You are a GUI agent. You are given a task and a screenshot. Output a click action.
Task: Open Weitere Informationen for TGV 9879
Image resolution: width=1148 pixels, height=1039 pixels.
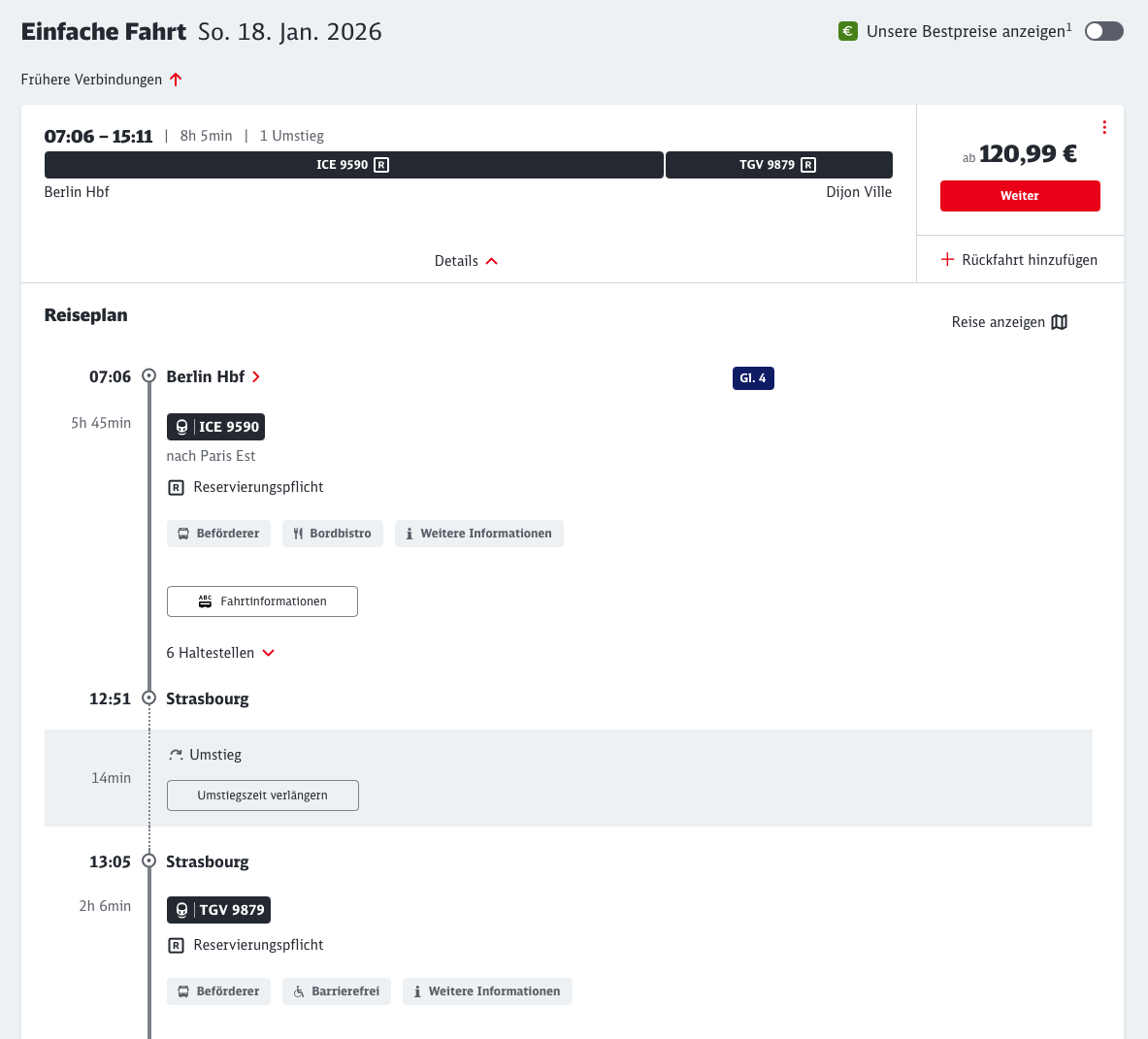point(486,991)
